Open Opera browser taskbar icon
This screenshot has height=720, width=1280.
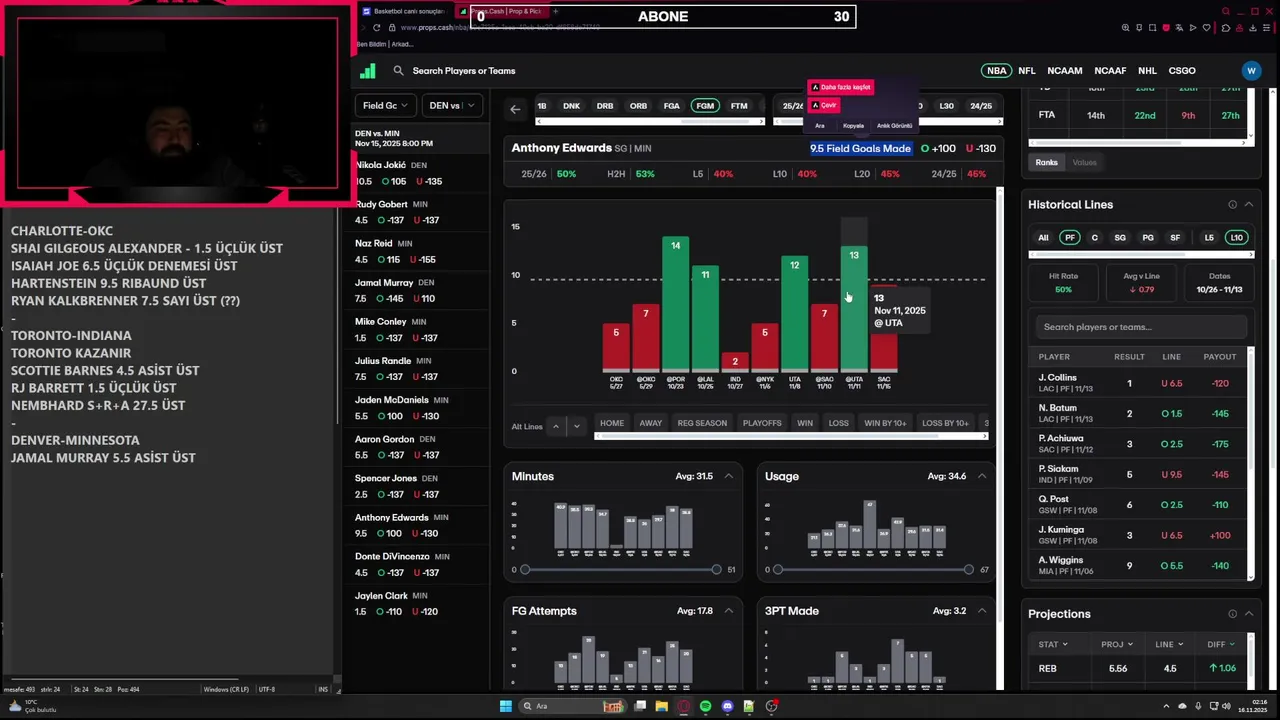coord(684,706)
